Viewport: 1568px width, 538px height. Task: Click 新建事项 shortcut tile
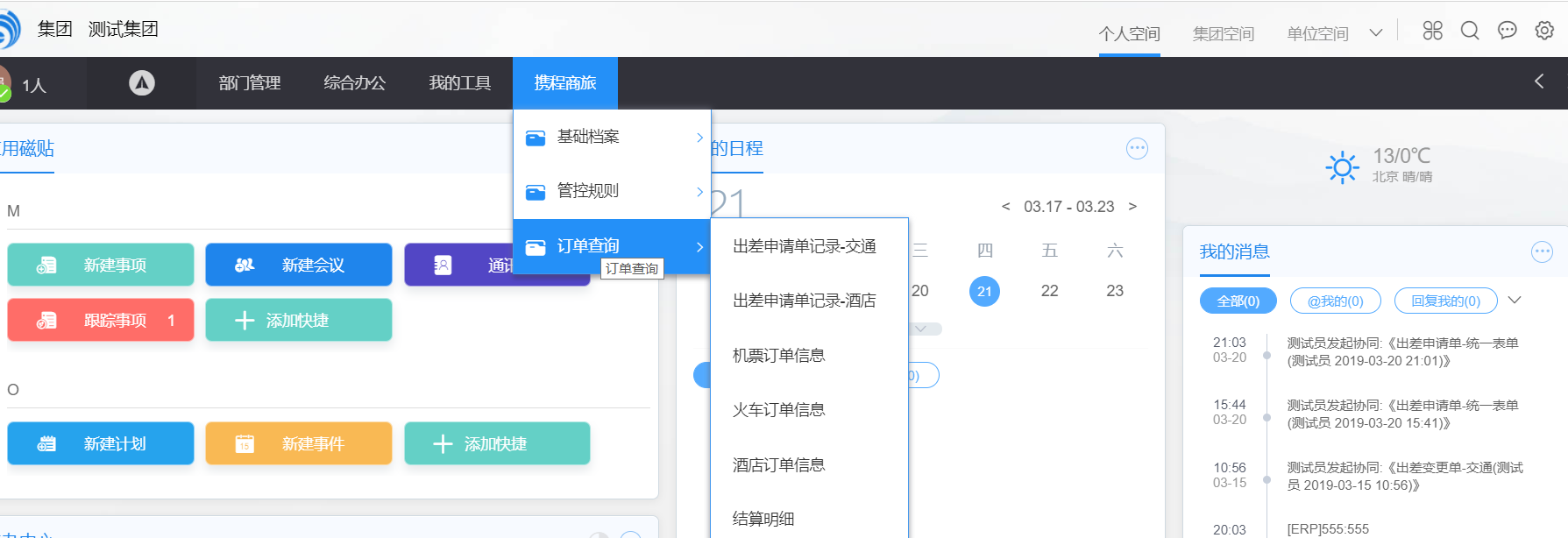point(101,265)
